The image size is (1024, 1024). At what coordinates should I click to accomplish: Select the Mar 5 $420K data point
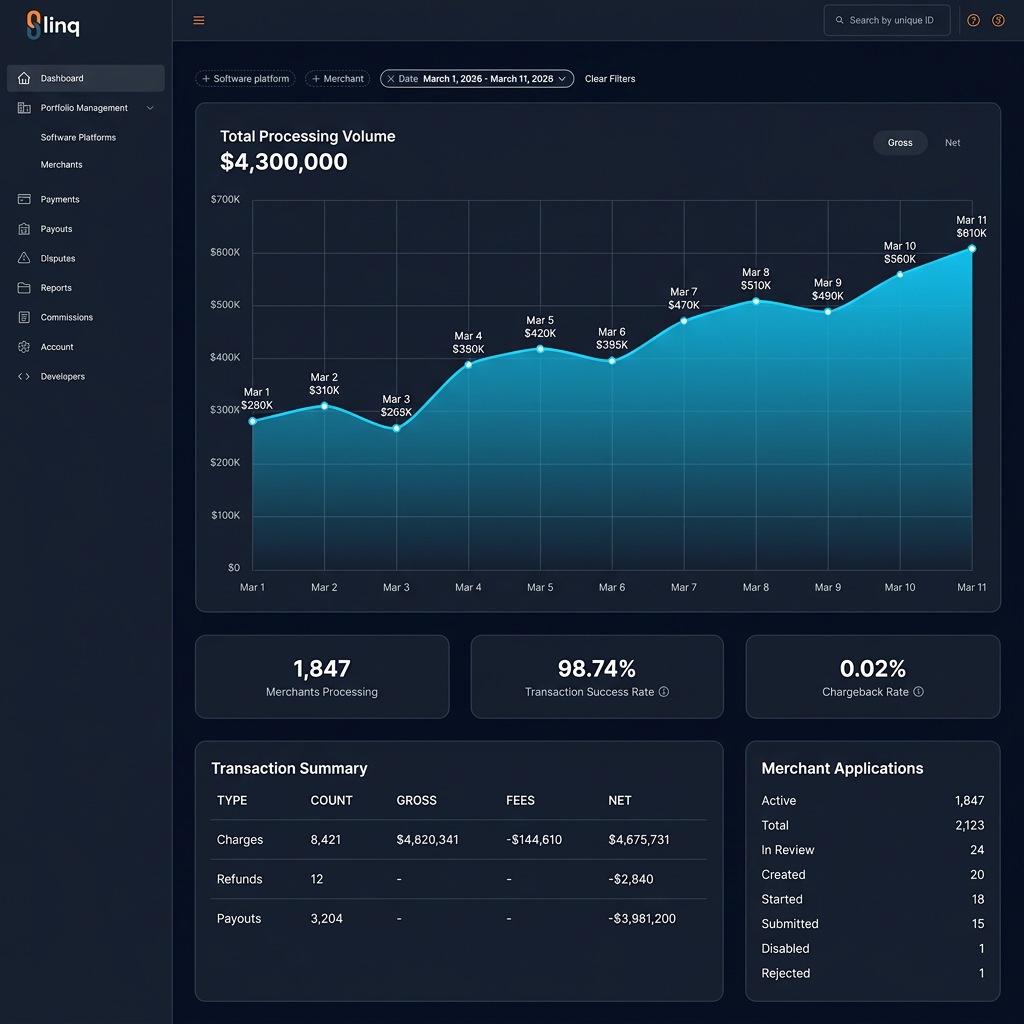tap(540, 349)
